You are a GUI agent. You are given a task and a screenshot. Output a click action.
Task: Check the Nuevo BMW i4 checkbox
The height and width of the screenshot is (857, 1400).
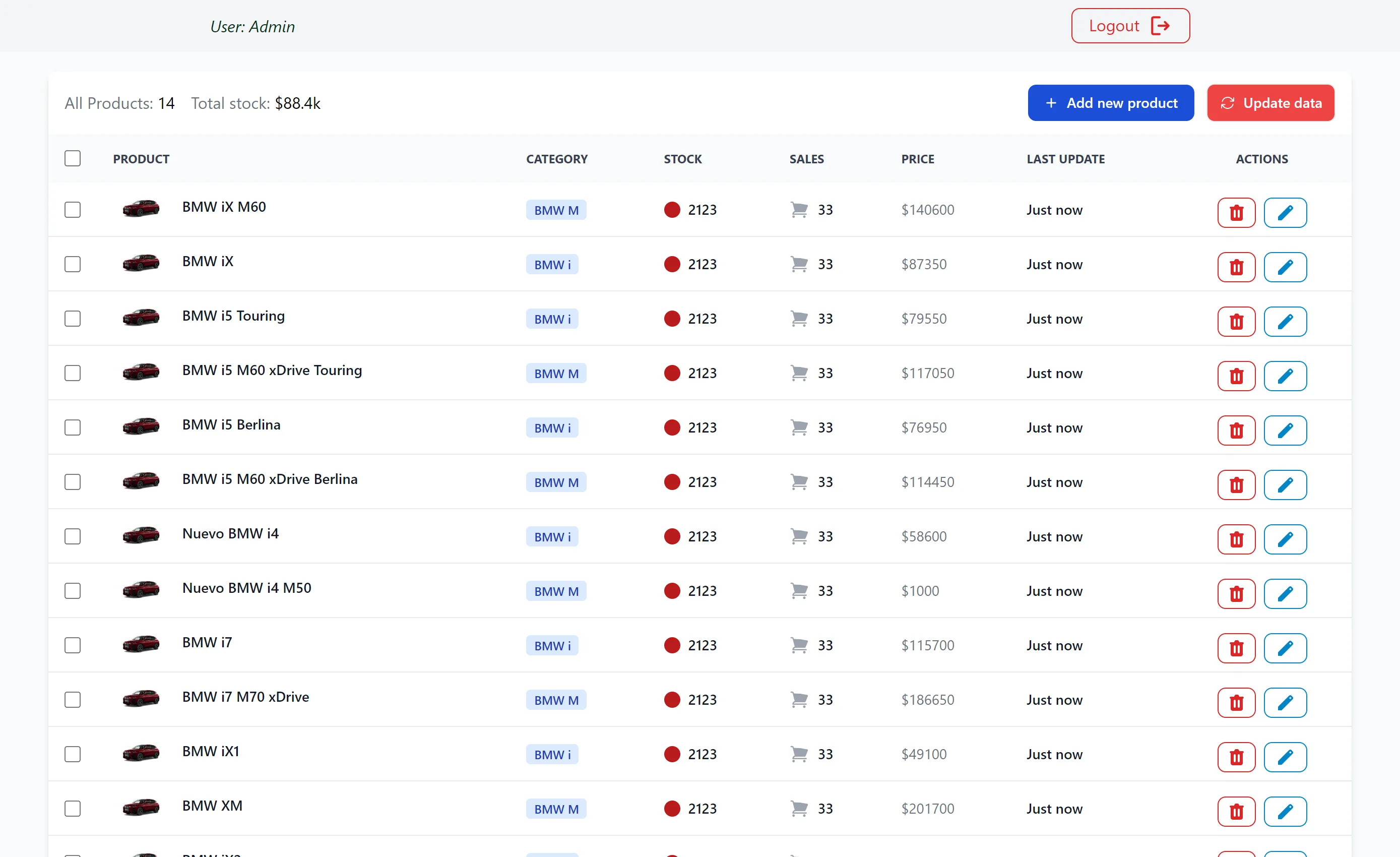(x=73, y=537)
